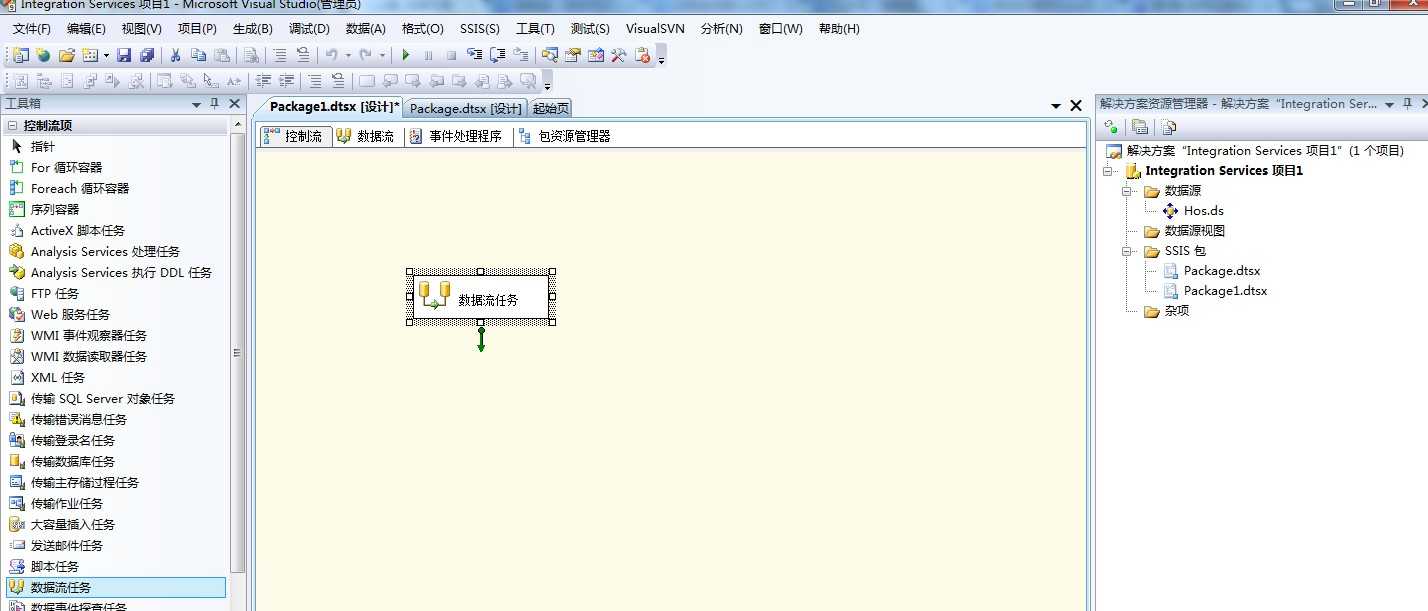Click the Save All toolbar icon
Viewport: 1428px width, 611px height.
click(x=147, y=55)
